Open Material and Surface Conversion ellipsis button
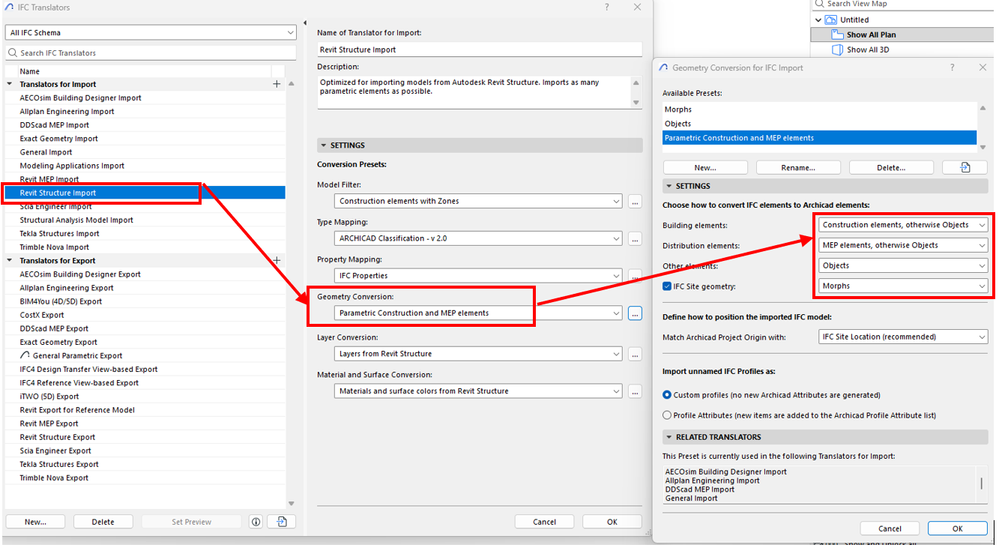 coord(635,392)
